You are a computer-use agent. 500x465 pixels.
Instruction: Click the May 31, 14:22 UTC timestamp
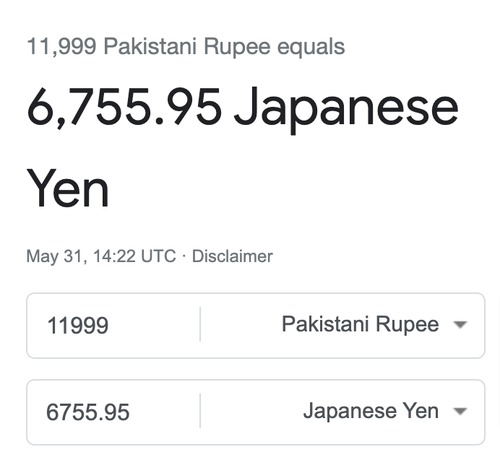coord(101,257)
